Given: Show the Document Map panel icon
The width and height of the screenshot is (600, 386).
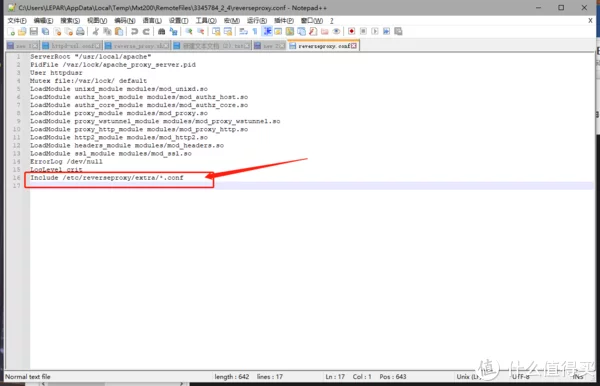Looking at the screenshot, I should 290,32.
